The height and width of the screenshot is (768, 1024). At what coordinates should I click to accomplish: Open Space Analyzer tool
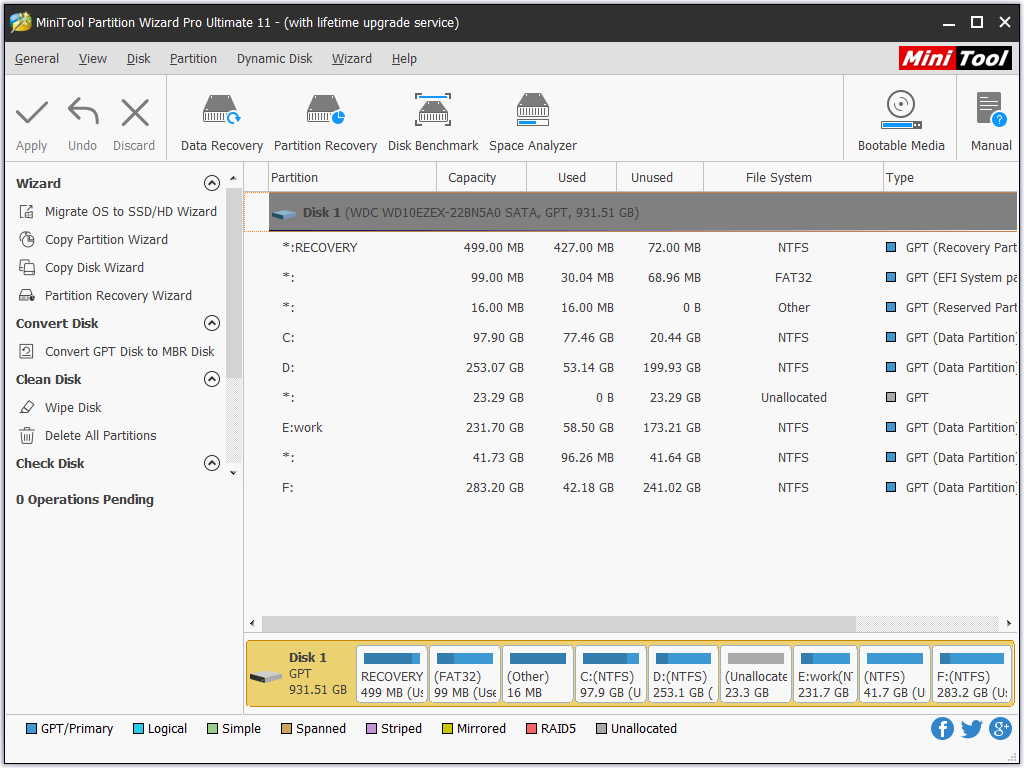pyautogui.click(x=533, y=123)
